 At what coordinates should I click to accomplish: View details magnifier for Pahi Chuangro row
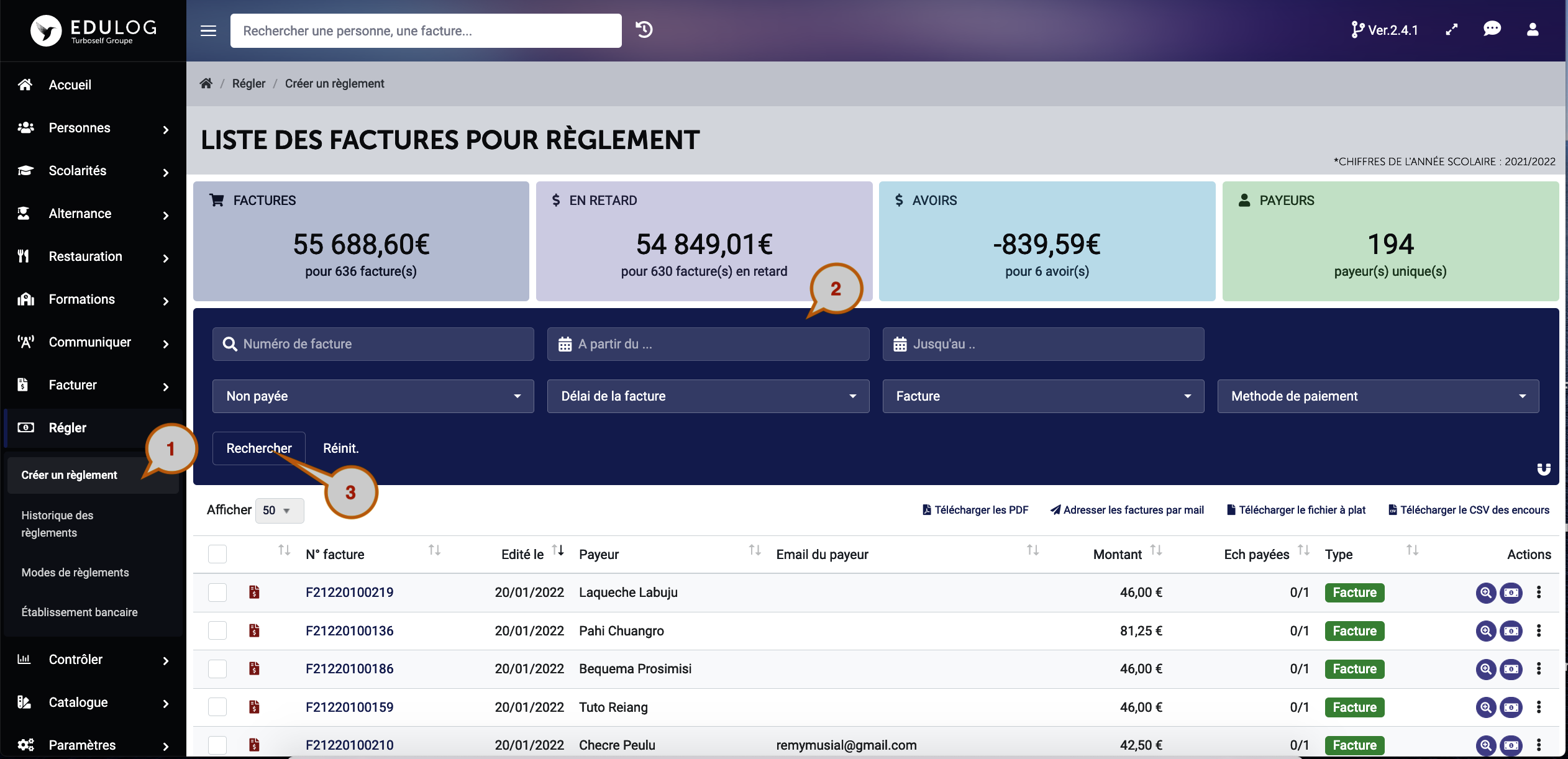click(1486, 631)
